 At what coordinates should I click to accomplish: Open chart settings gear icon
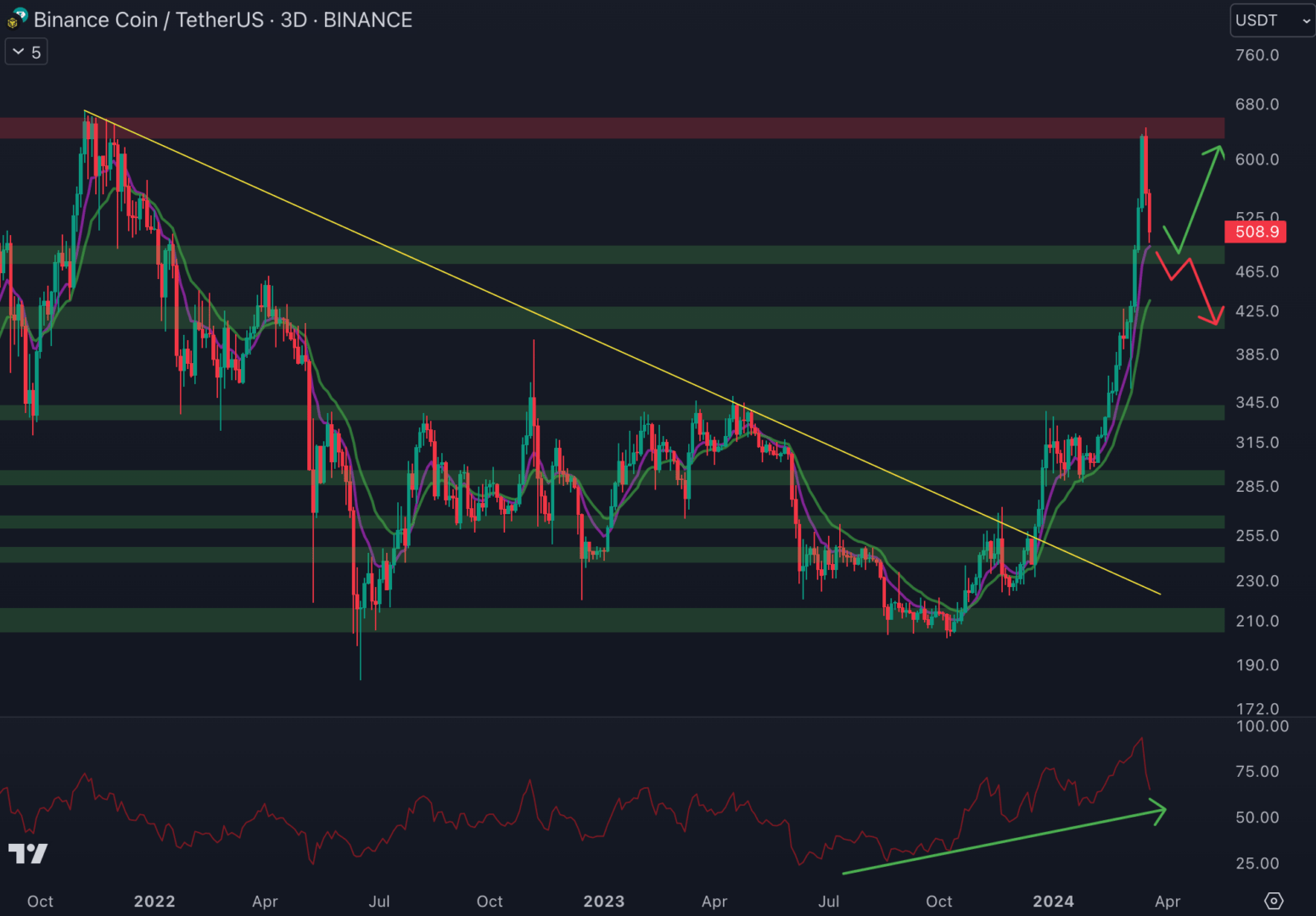(1274, 900)
